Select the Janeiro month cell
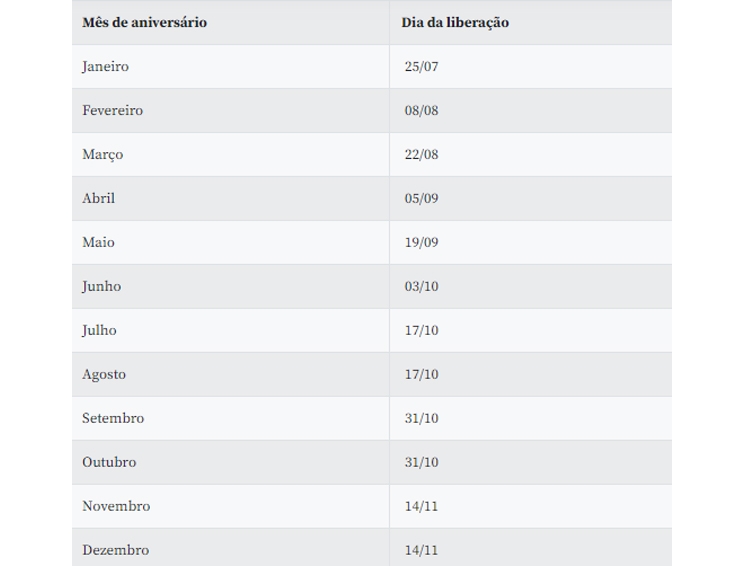 [x=105, y=66]
